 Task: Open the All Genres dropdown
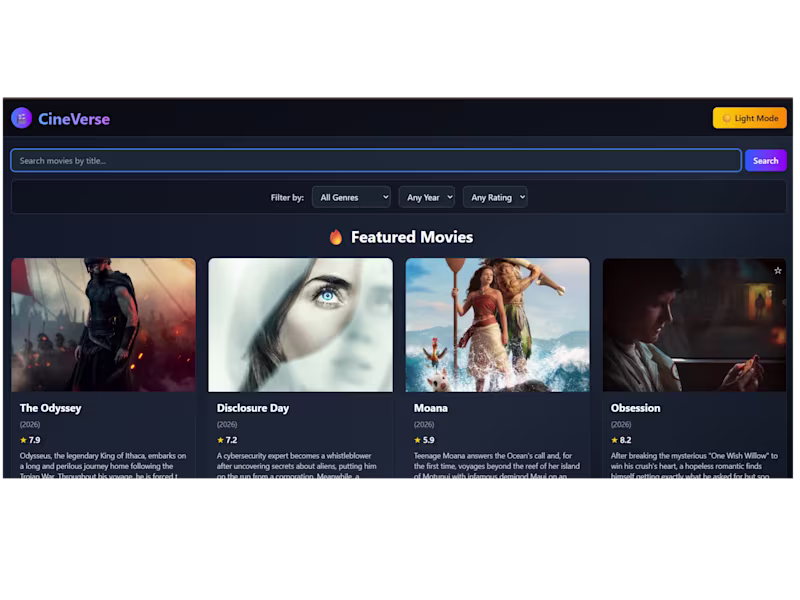[352, 197]
